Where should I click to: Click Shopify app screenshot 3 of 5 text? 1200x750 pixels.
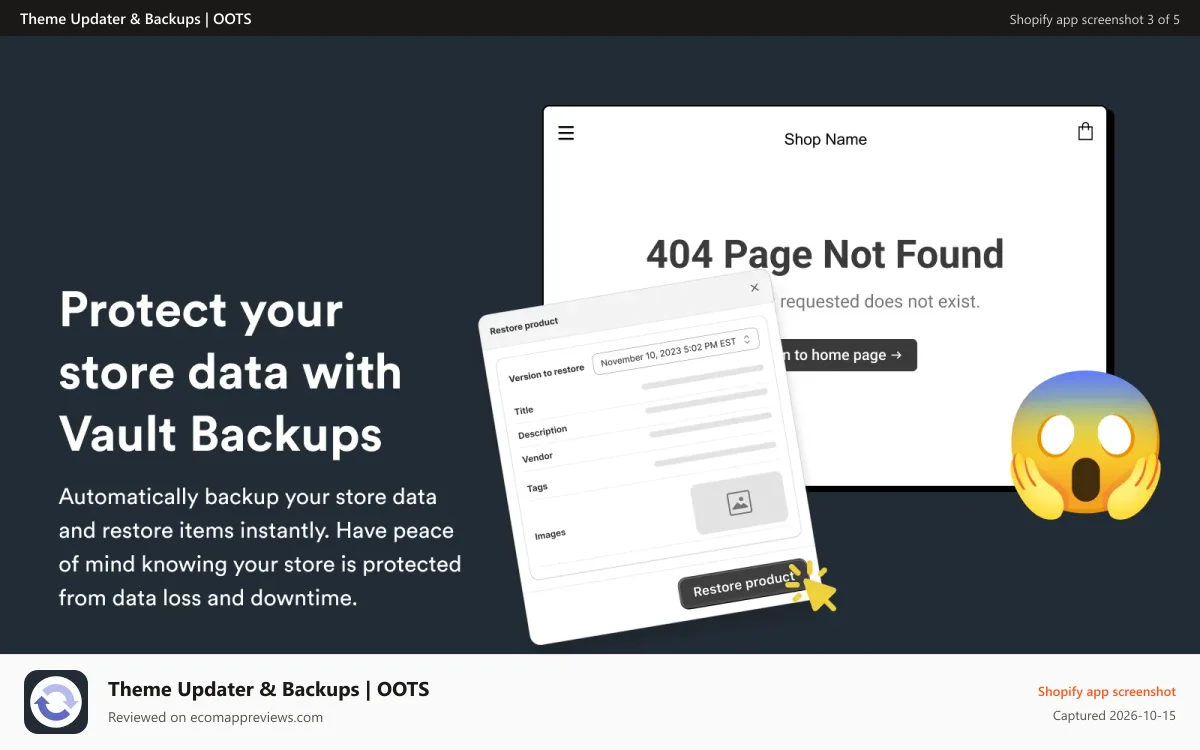click(1094, 19)
